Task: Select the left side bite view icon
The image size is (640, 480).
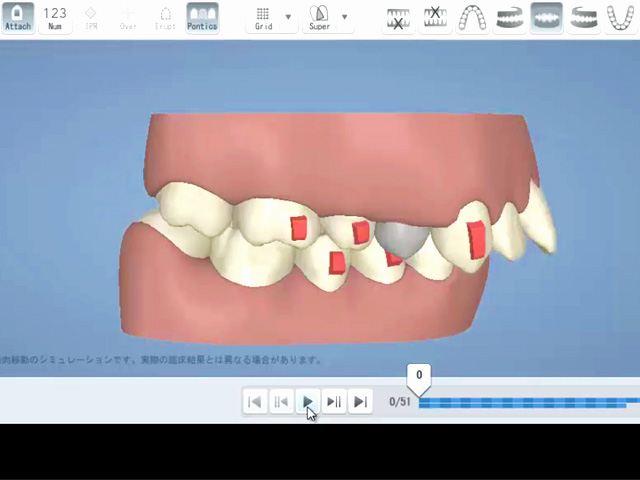Action: click(x=583, y=17)
